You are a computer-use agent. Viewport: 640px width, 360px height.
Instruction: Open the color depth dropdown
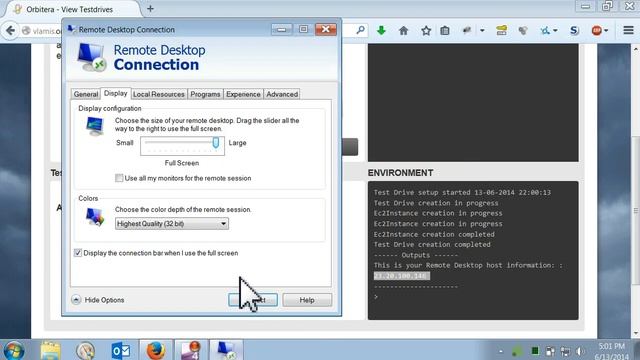tap(171, 224)
